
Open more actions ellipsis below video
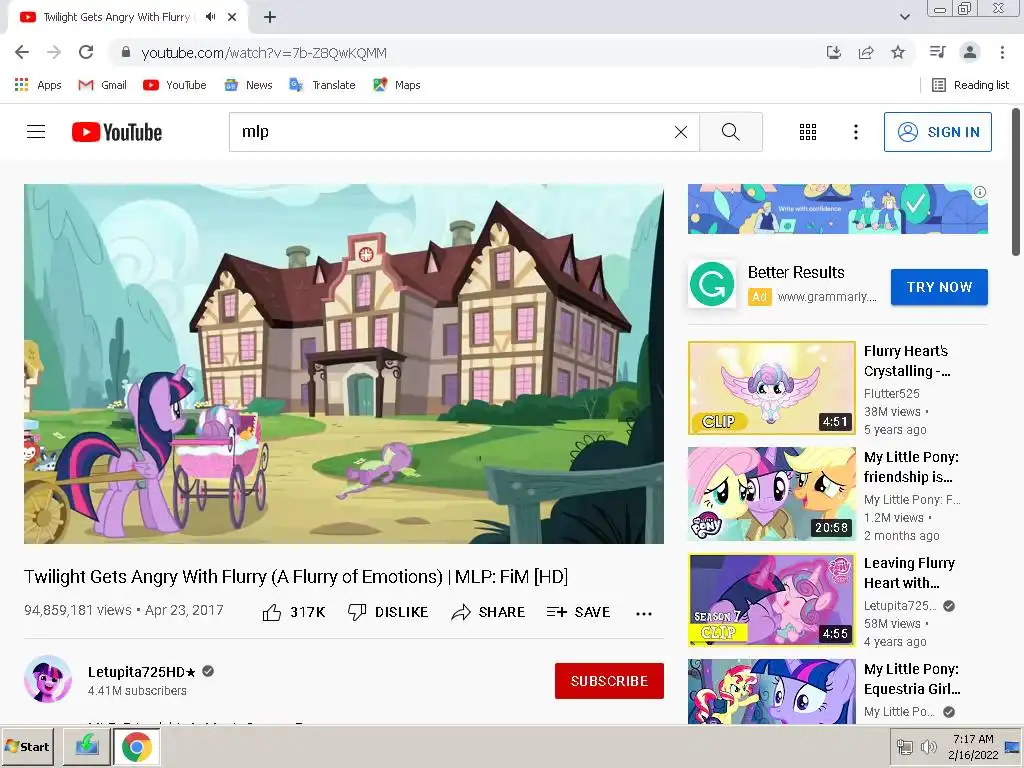coord(644,613)
